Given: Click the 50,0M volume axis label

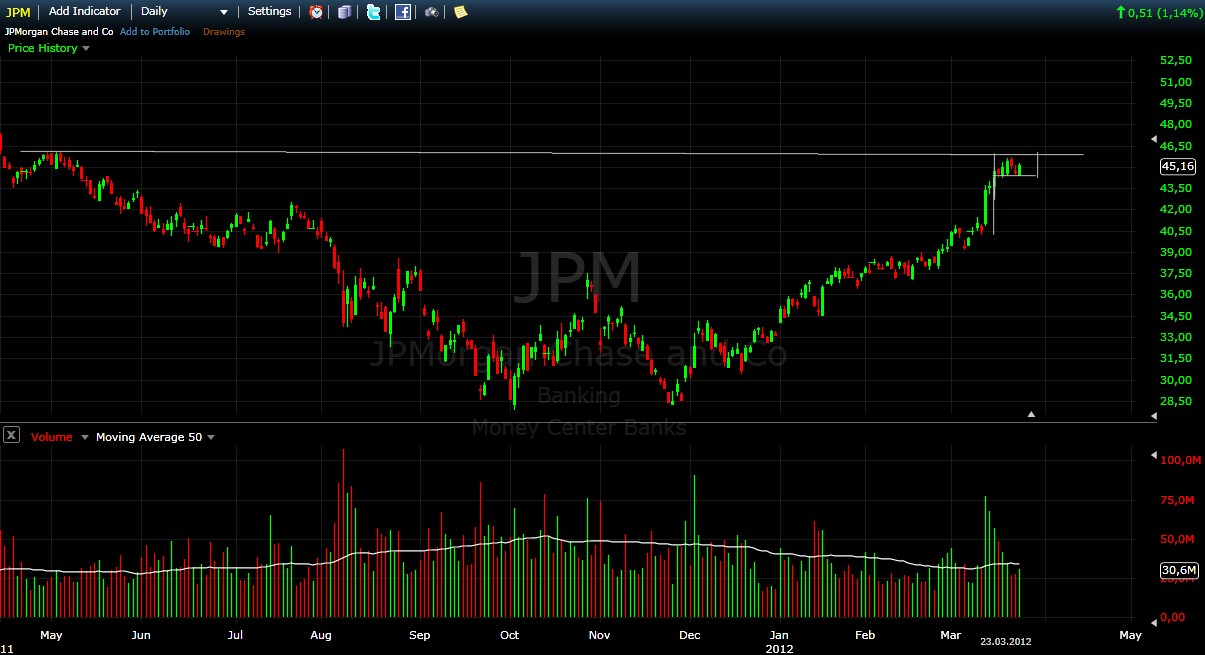Looking at the screenshot, I should pyautogui.click(x=1177, y=539).
